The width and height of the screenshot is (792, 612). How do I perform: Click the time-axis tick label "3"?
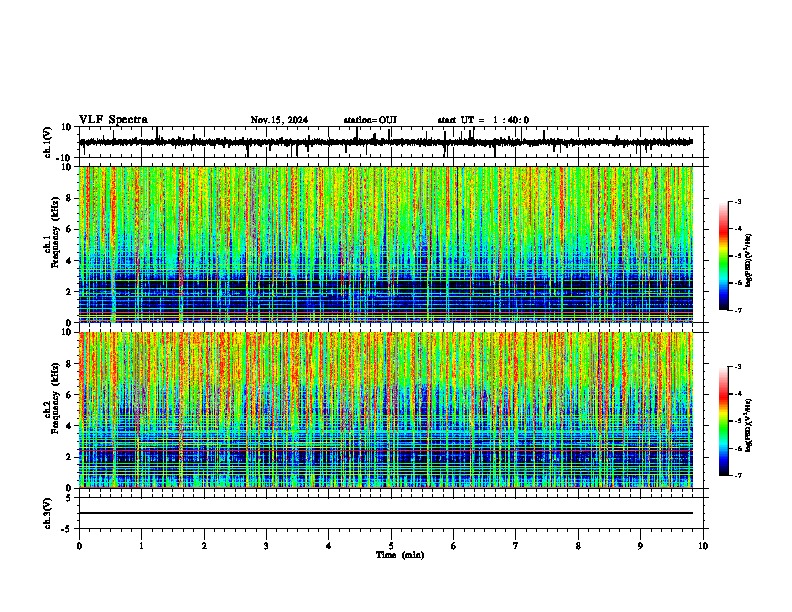266,546
